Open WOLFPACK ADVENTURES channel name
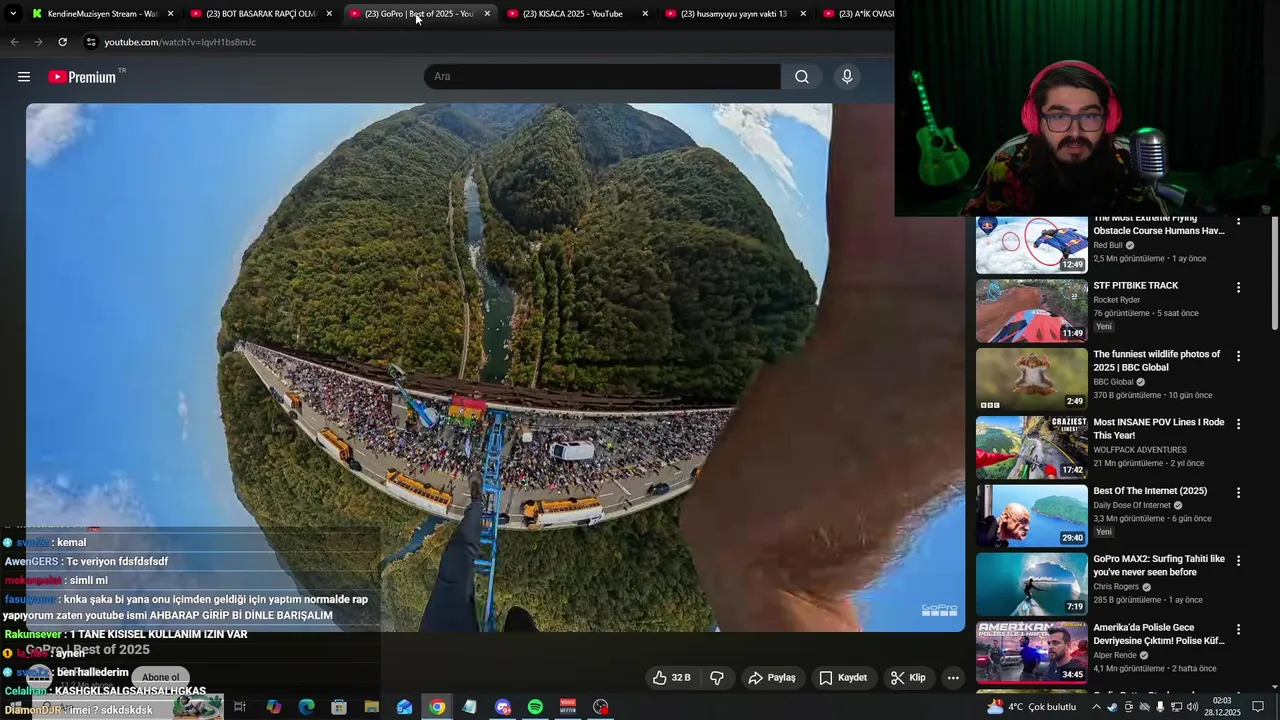This screenshot has width=1280, height=720. (x=1140, y=450)
